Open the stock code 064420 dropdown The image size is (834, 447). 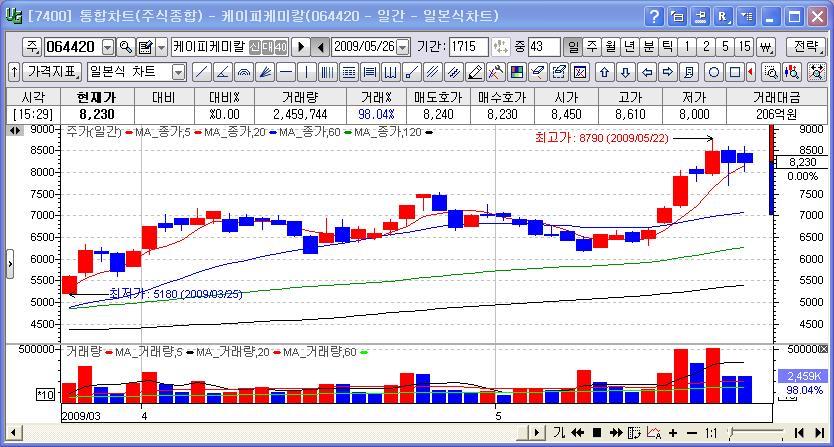click(108, 47)
